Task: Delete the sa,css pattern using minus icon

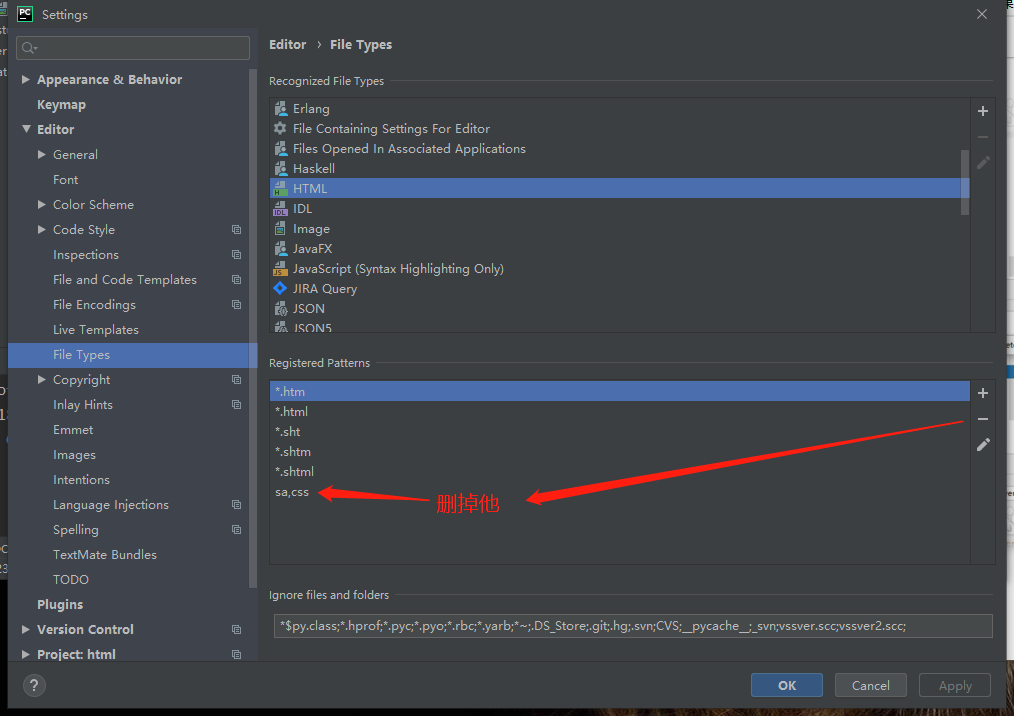Action: click(982, 419)
